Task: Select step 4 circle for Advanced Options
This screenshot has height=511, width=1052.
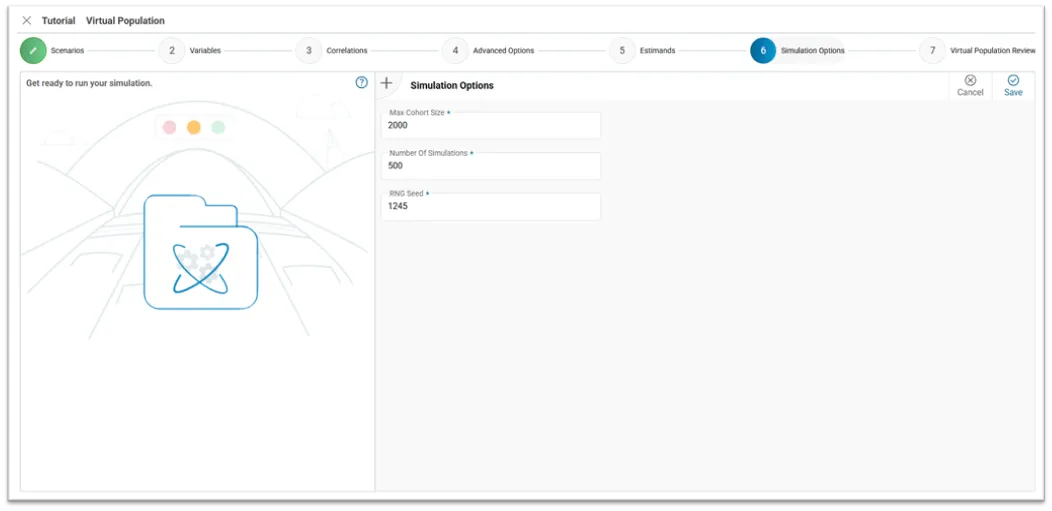Action: coord(455,50)
